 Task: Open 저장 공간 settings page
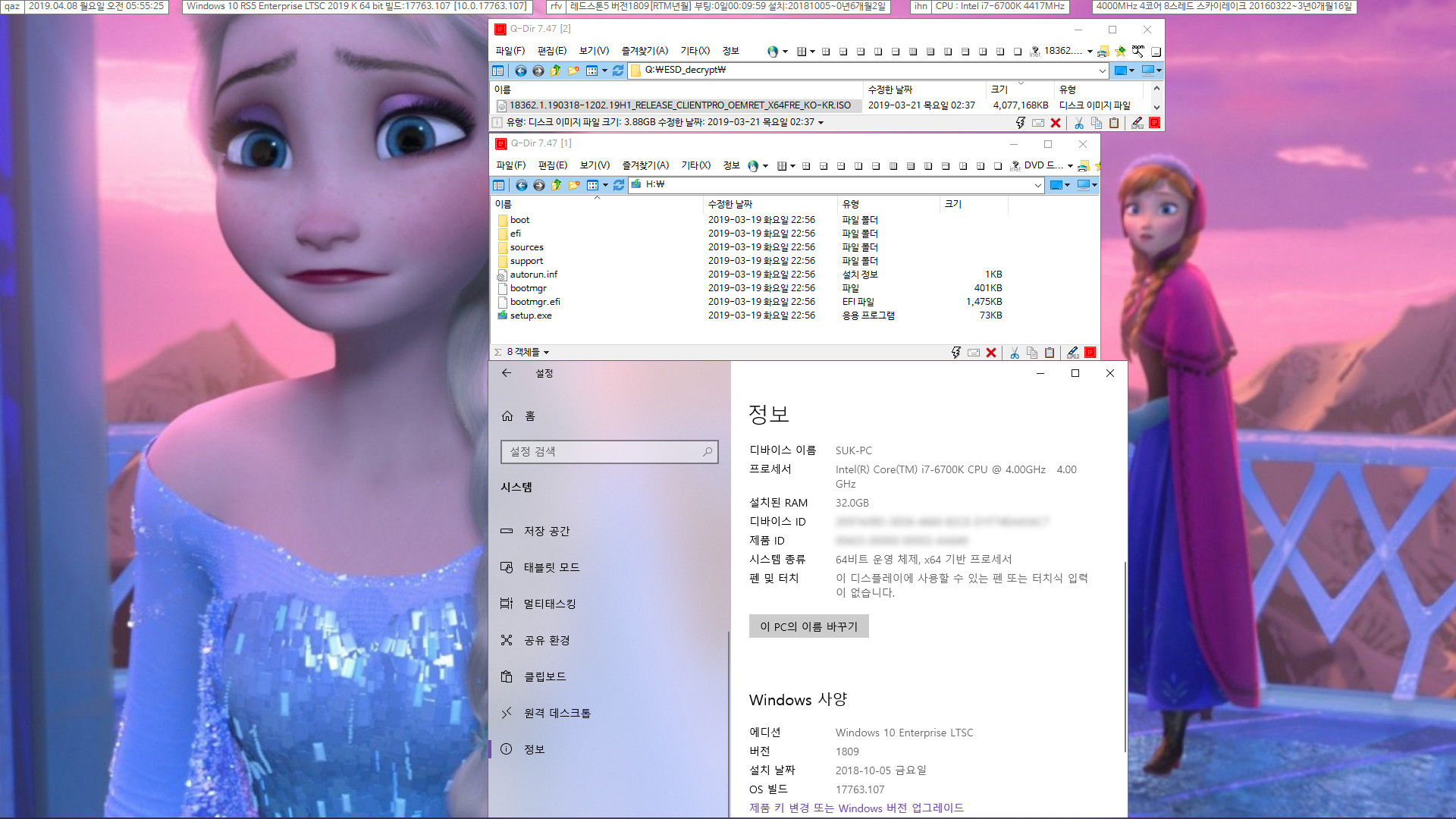(608, 531)
